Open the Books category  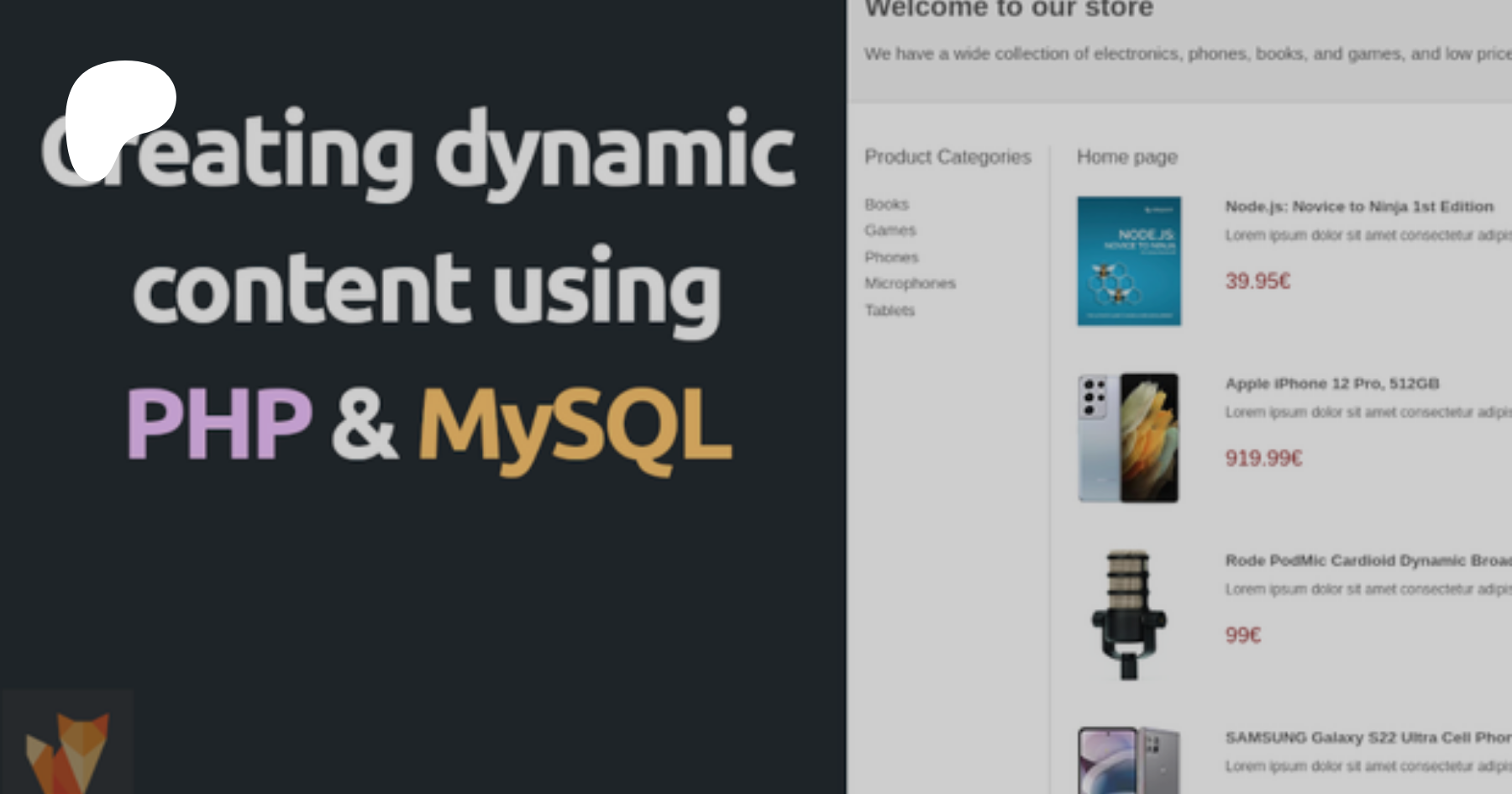coord(886,204)
